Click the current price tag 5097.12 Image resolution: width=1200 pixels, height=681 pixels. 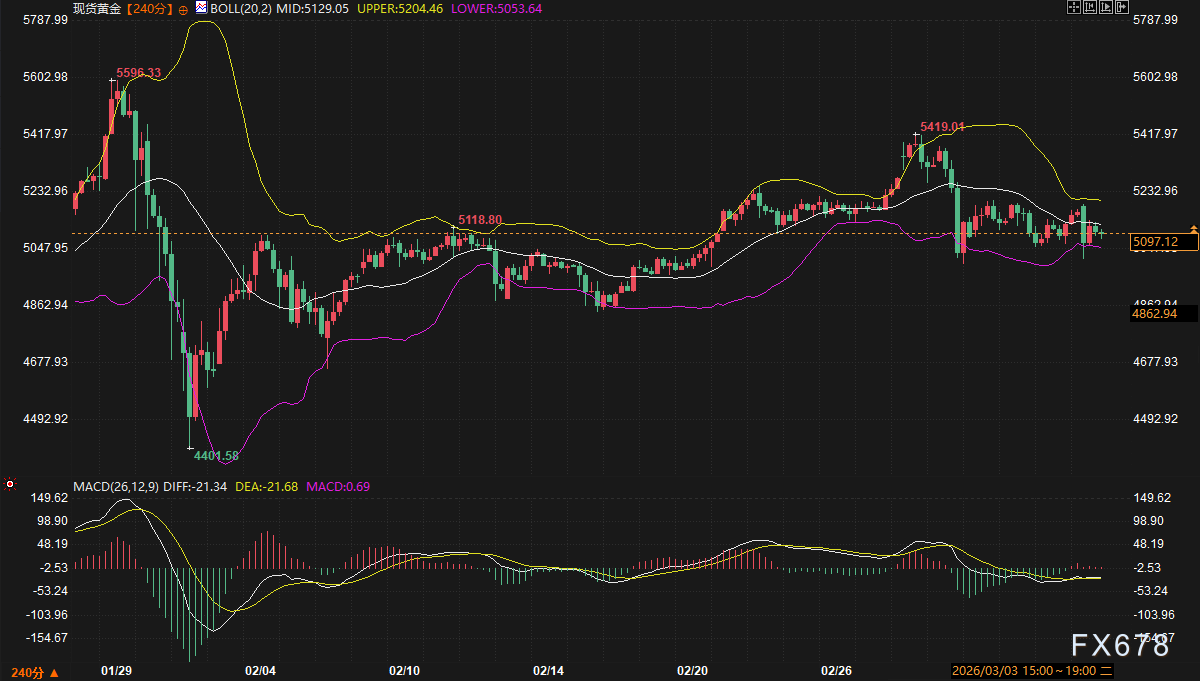tap(1153, 242)
